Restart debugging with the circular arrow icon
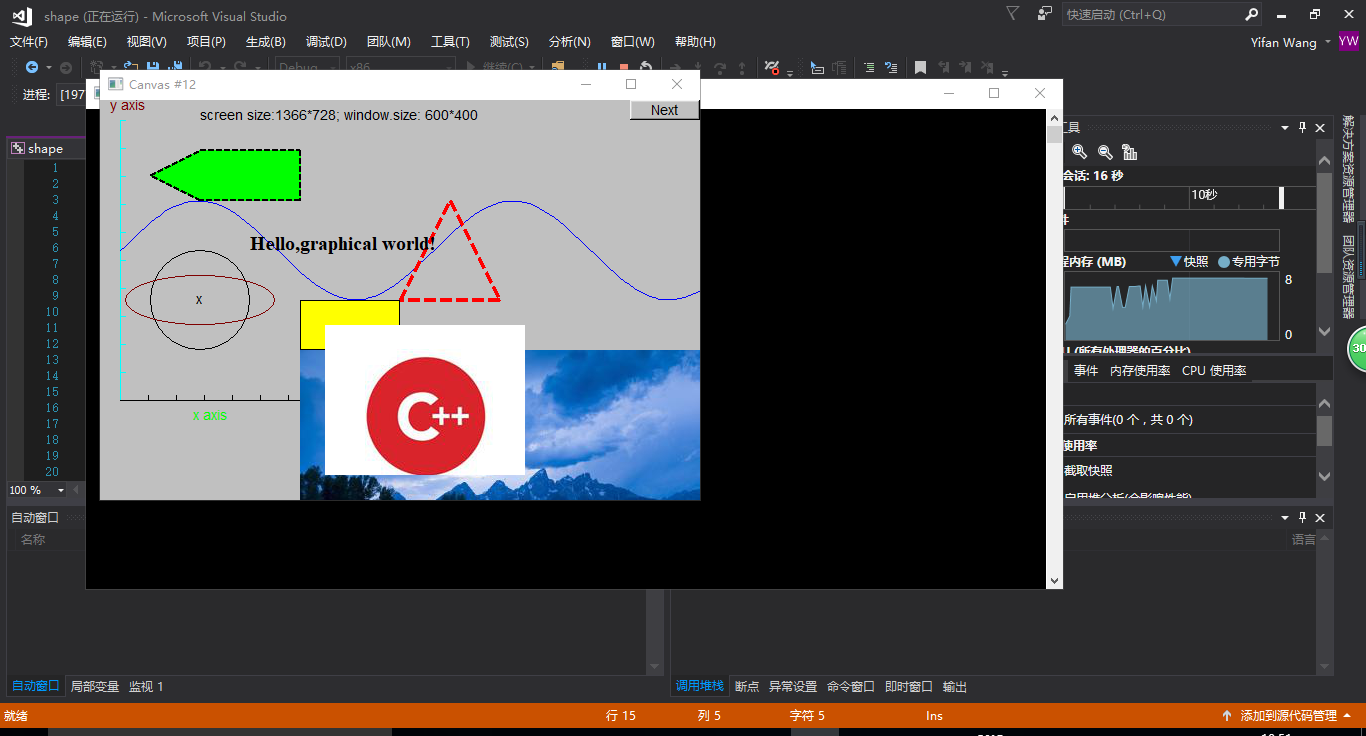Viewport: 1366px width, 736px height. (x=646, y=67)
